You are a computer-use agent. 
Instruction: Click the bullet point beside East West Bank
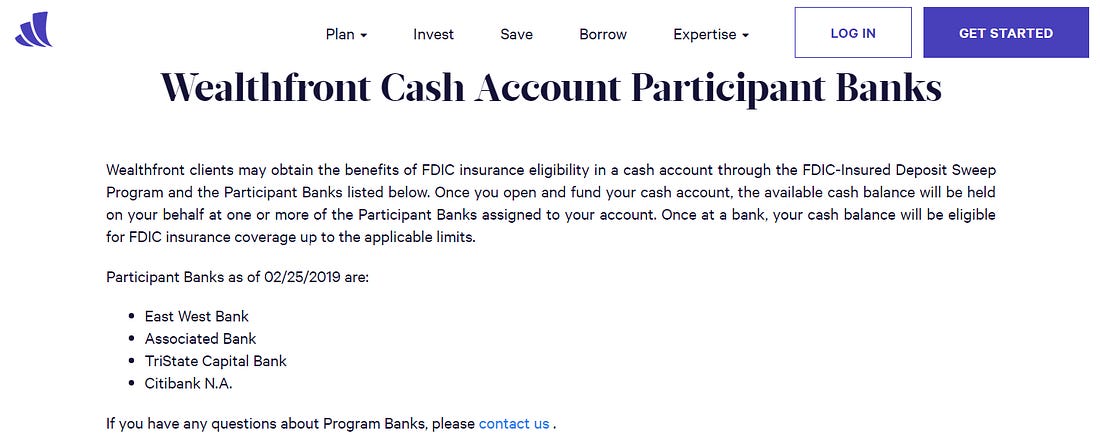pos(131,316)
